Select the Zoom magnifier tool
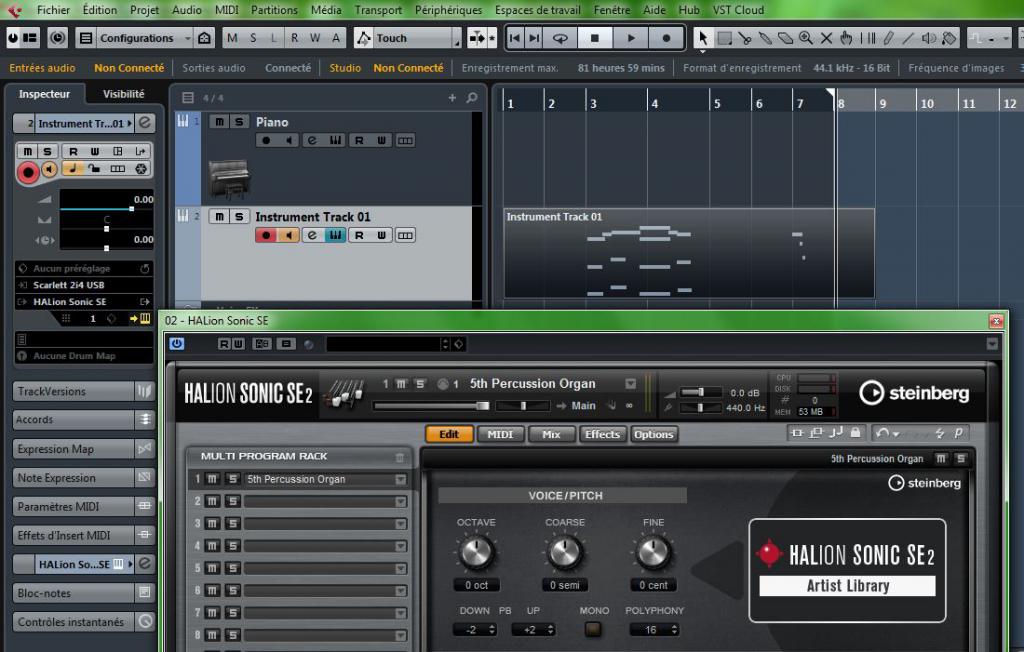 806,38
